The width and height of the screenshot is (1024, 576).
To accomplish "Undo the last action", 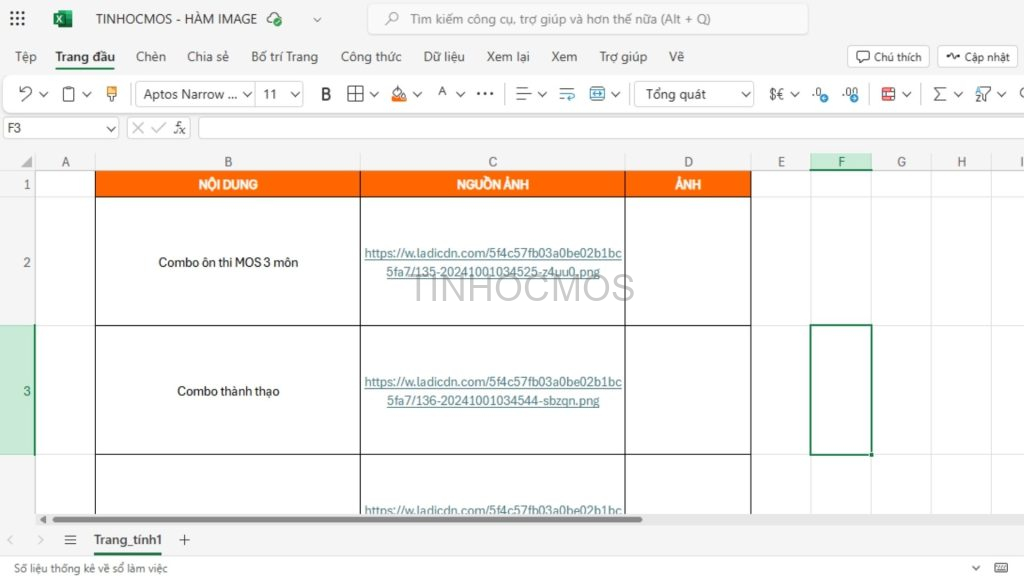I will [25, 94].
